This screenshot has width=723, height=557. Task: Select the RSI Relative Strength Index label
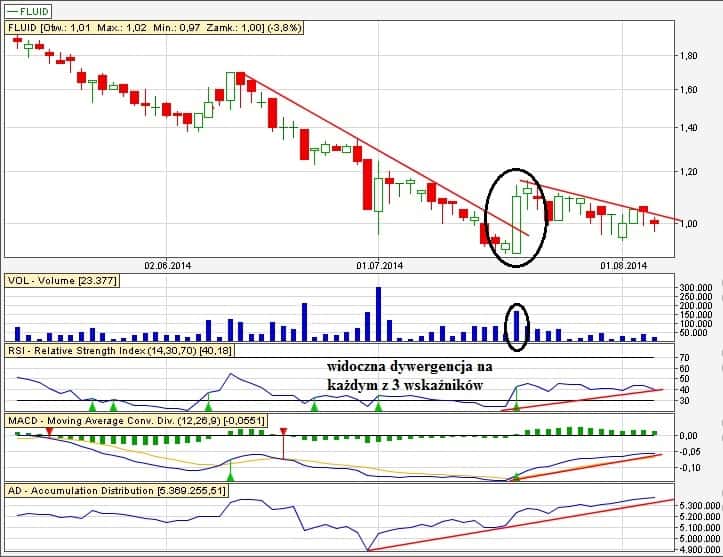point(132,351)
